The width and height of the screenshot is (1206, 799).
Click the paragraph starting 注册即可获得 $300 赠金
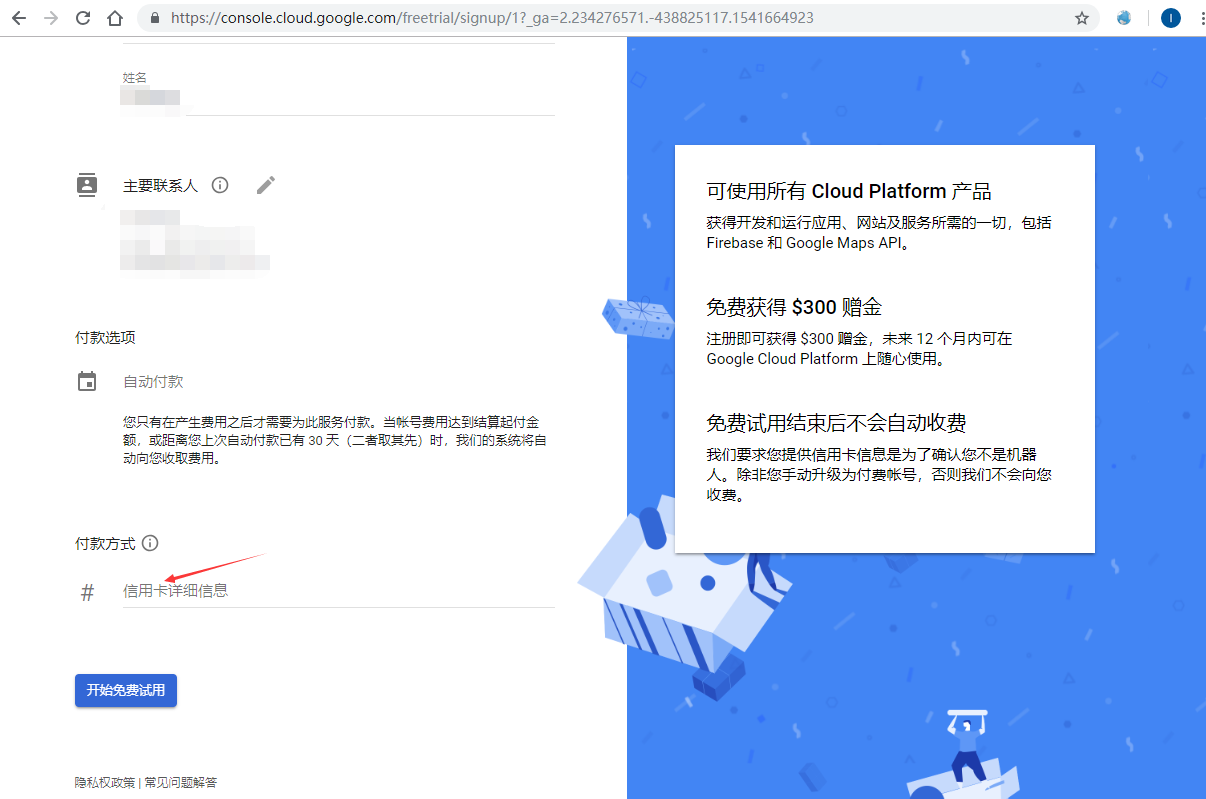tap(860, 348)
